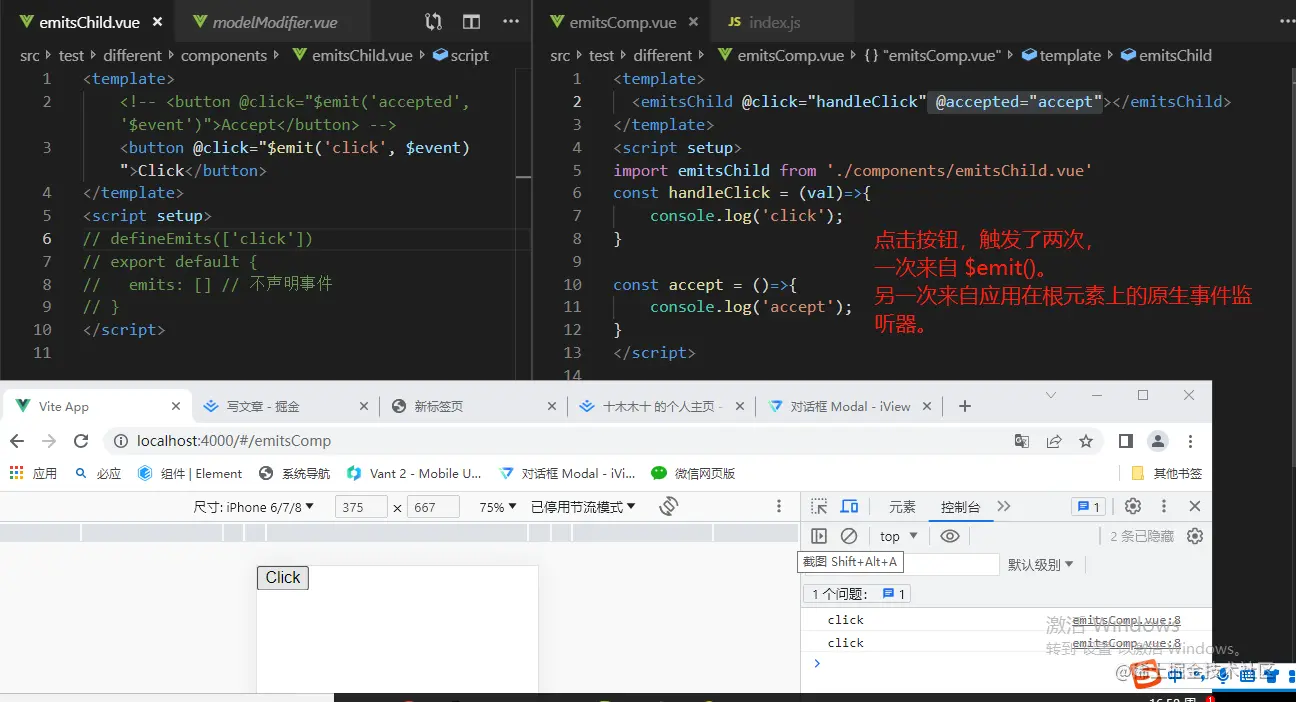The image size is (1296, 702).
Task: Bookmark this page with the star icon
Action: point(1086,441)
